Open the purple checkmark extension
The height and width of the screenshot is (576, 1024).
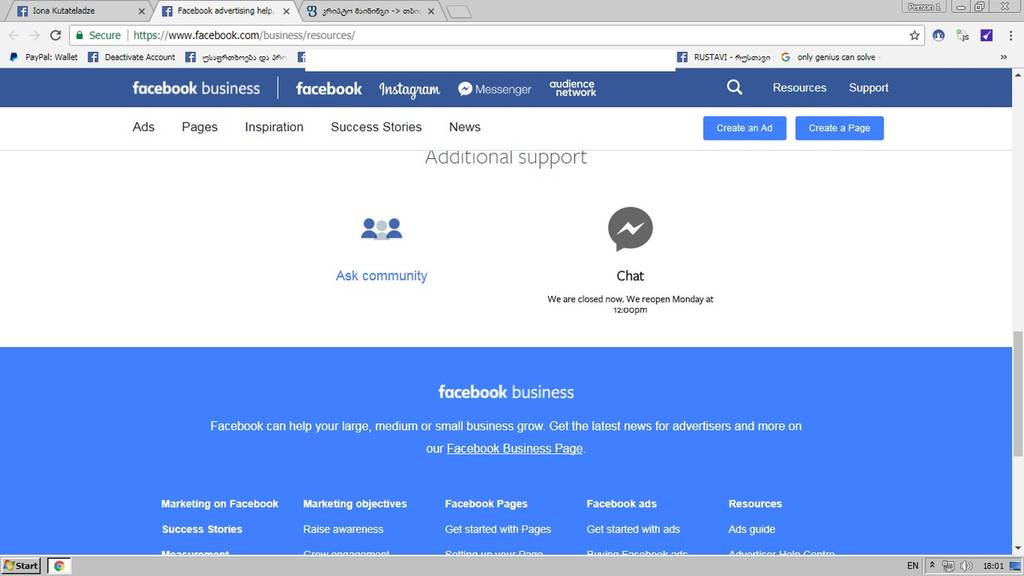[x=986, y=35]
